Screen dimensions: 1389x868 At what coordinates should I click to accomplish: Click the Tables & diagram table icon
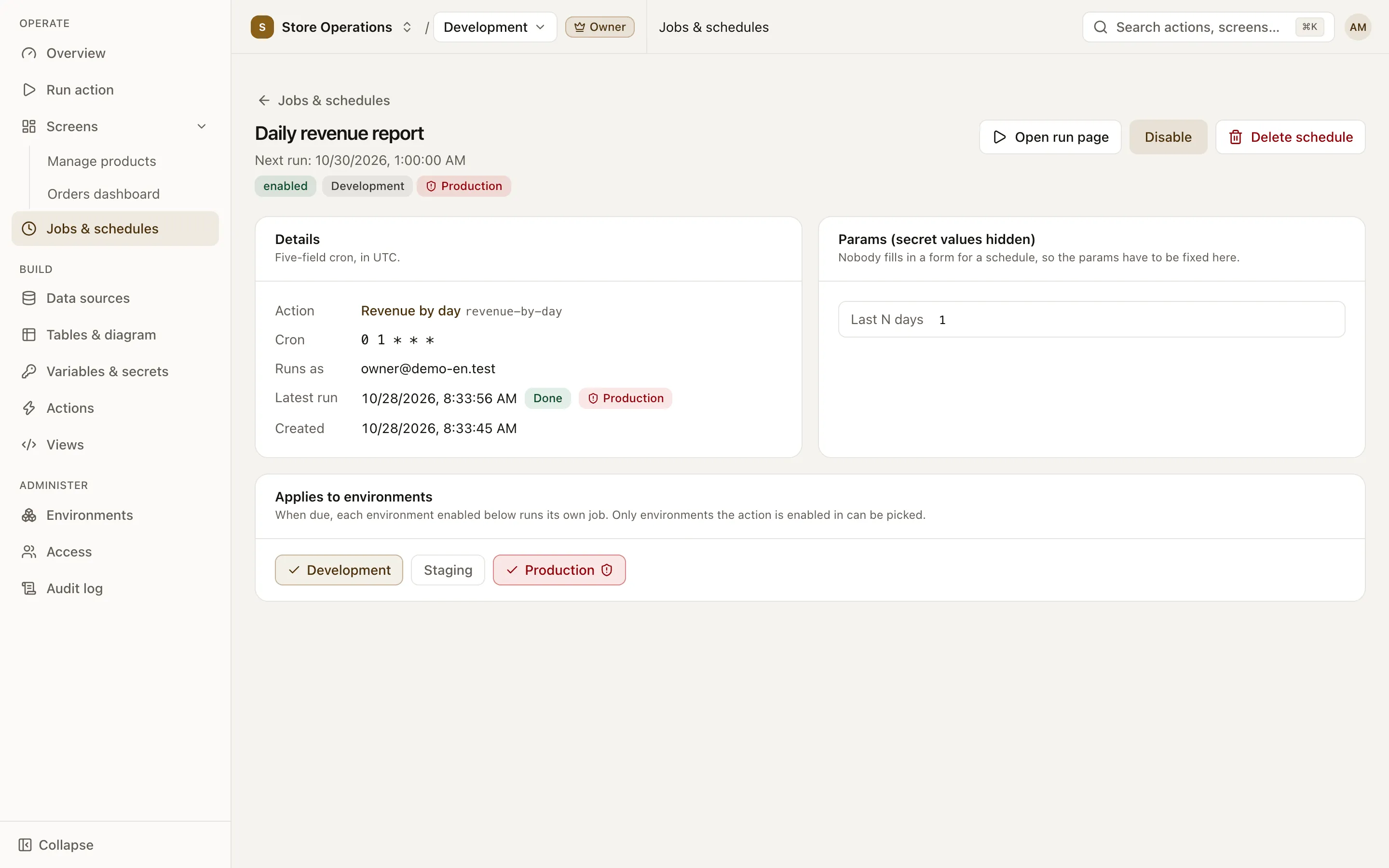[x=29, y=335]
